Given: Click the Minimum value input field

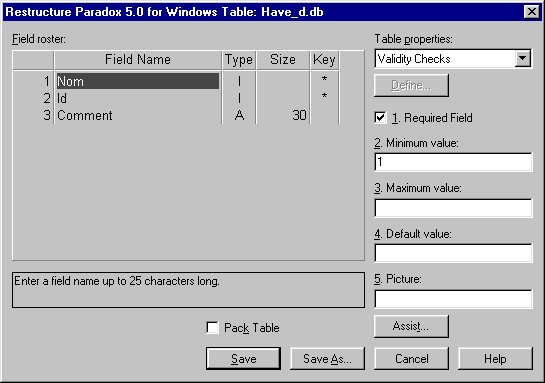Looking at the screenshot, I should pos(453,162).
